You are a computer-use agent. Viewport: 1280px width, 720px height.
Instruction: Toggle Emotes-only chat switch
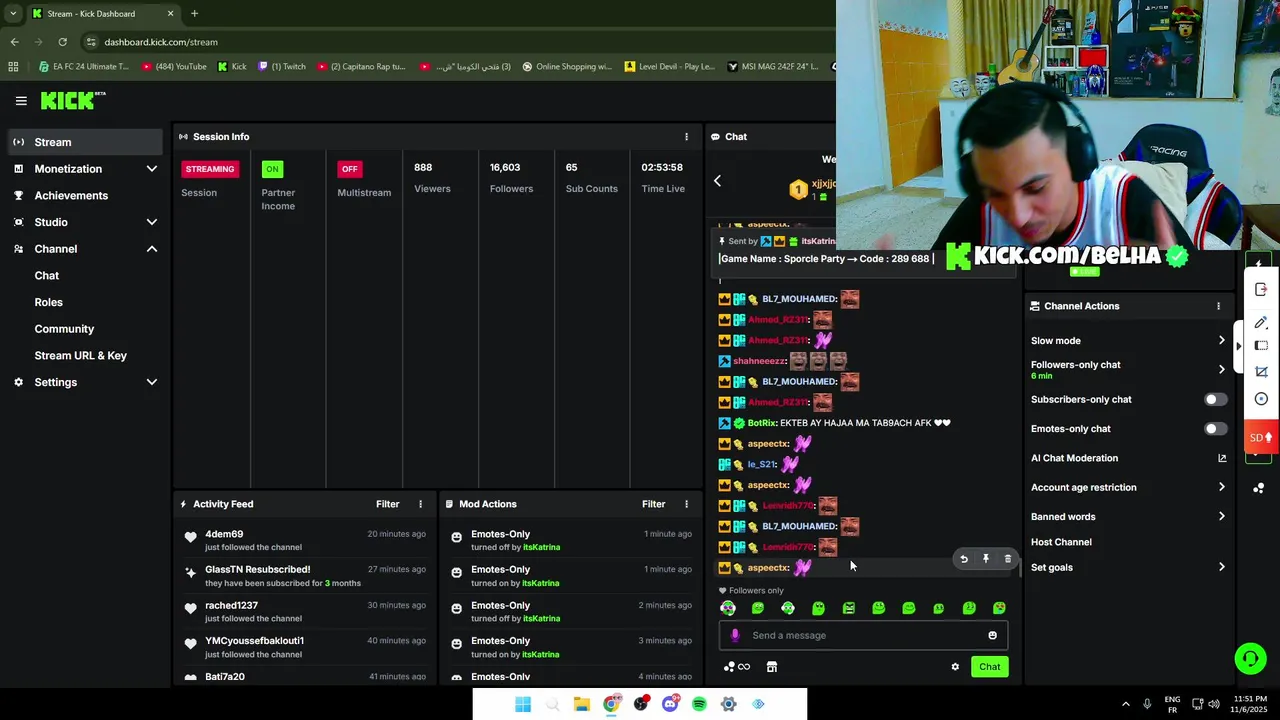point(1215,429)
